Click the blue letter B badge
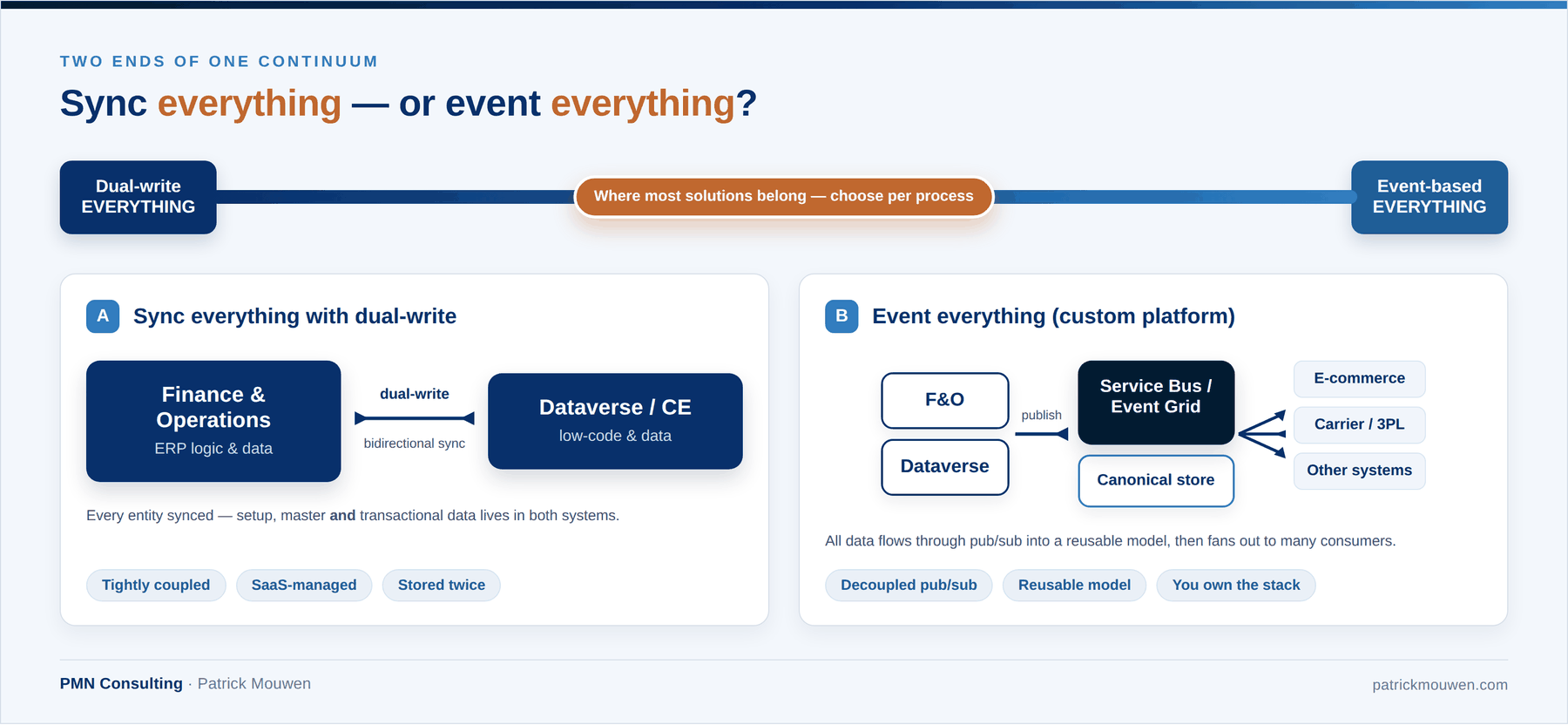 841,316
